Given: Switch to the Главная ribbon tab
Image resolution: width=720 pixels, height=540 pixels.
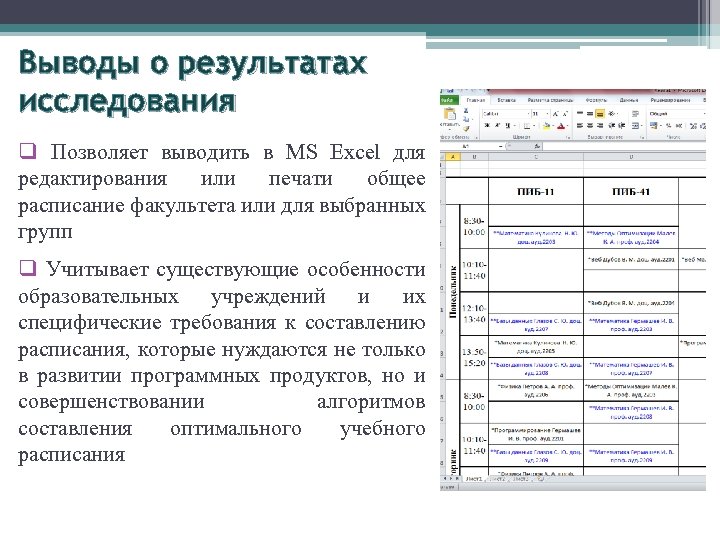Looking at the screenshot, I should click(476, 100).
